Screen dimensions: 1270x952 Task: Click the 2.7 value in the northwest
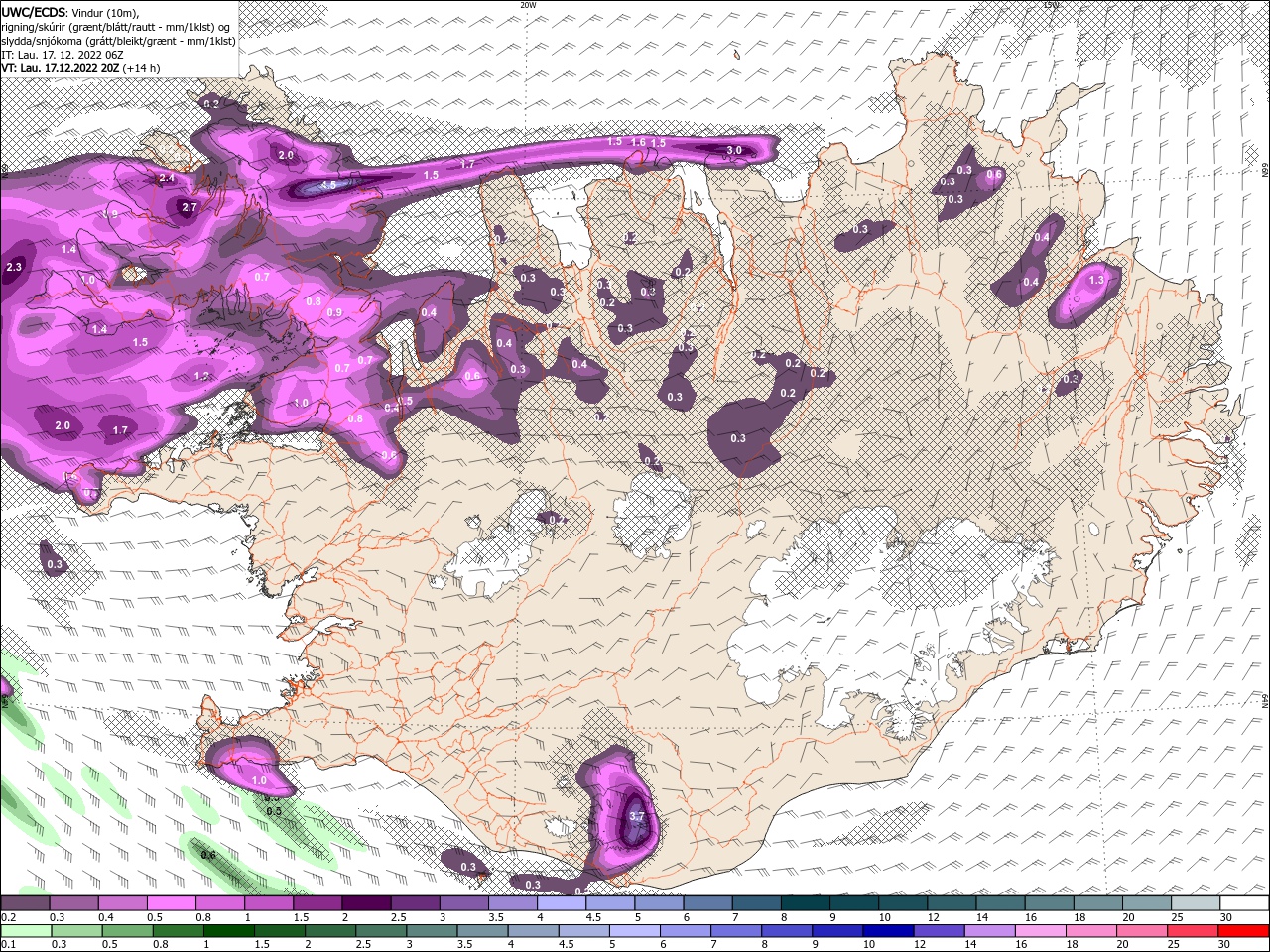(190, 207)
